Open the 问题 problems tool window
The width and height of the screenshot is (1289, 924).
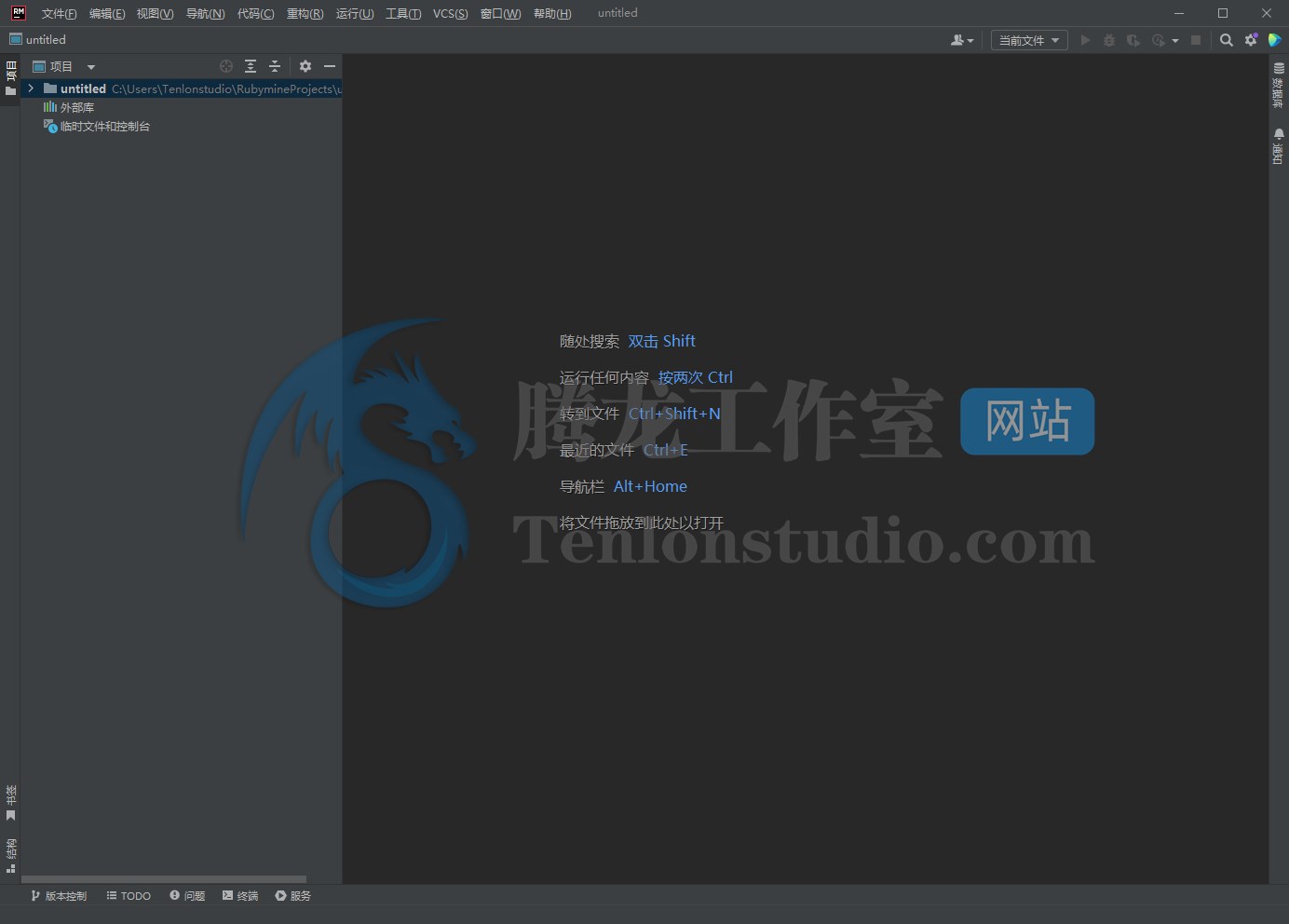(x=187, y=895)
